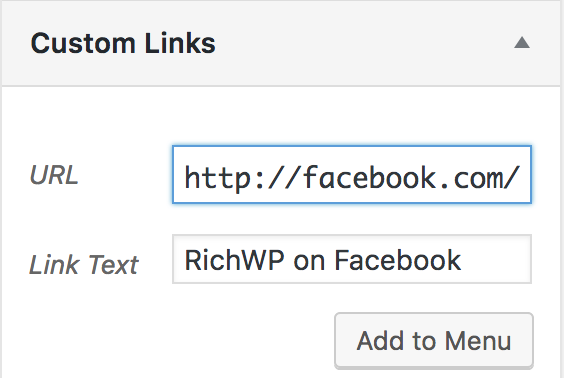Focus the URL input field

[x=352, y=174]
